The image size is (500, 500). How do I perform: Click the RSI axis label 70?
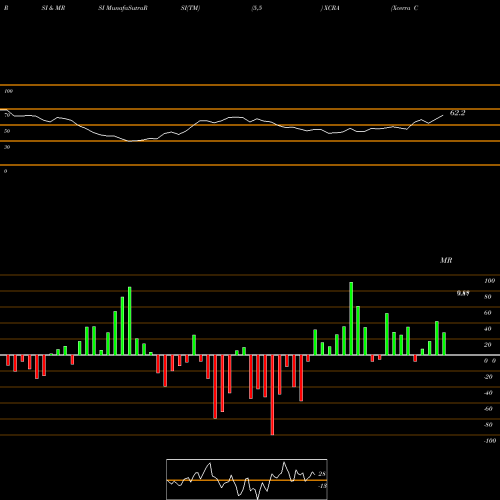click(7, 115)
